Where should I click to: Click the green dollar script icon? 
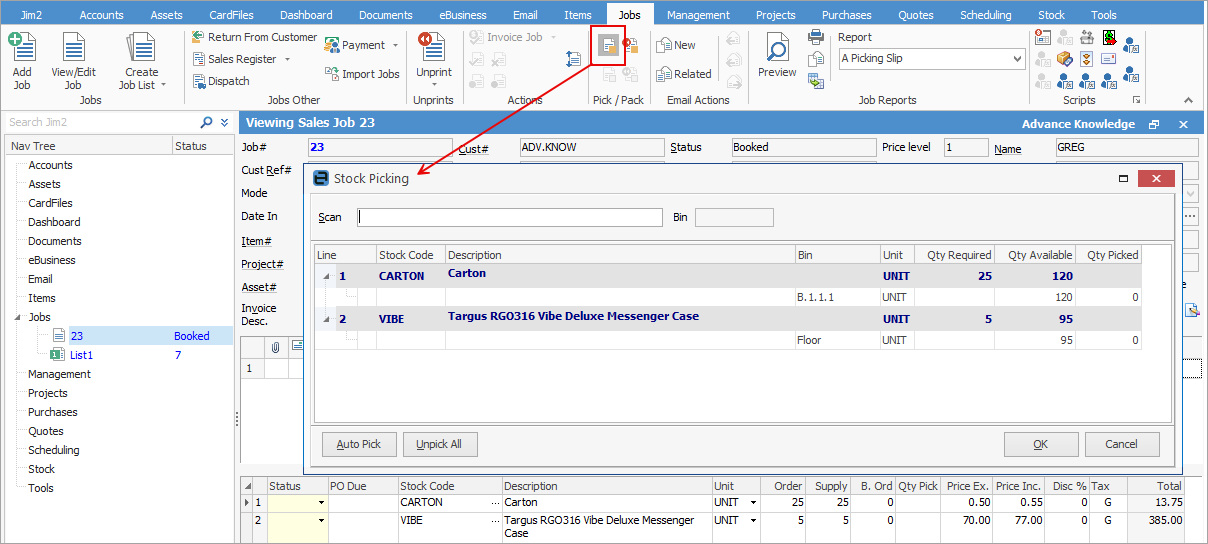pos(1110,37)
